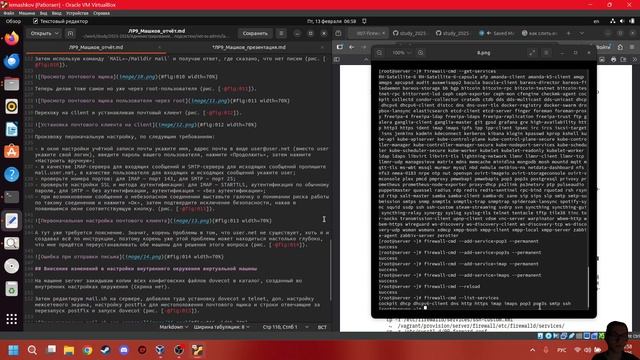
Task: Launch Thunderbird mail from the dock
Action: (x=11, y=61)
